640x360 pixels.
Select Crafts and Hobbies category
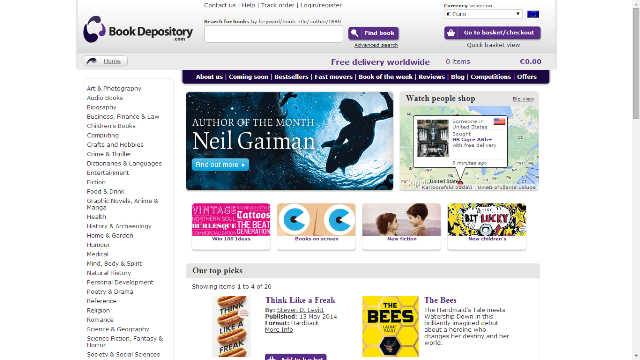tap(115, 145)
